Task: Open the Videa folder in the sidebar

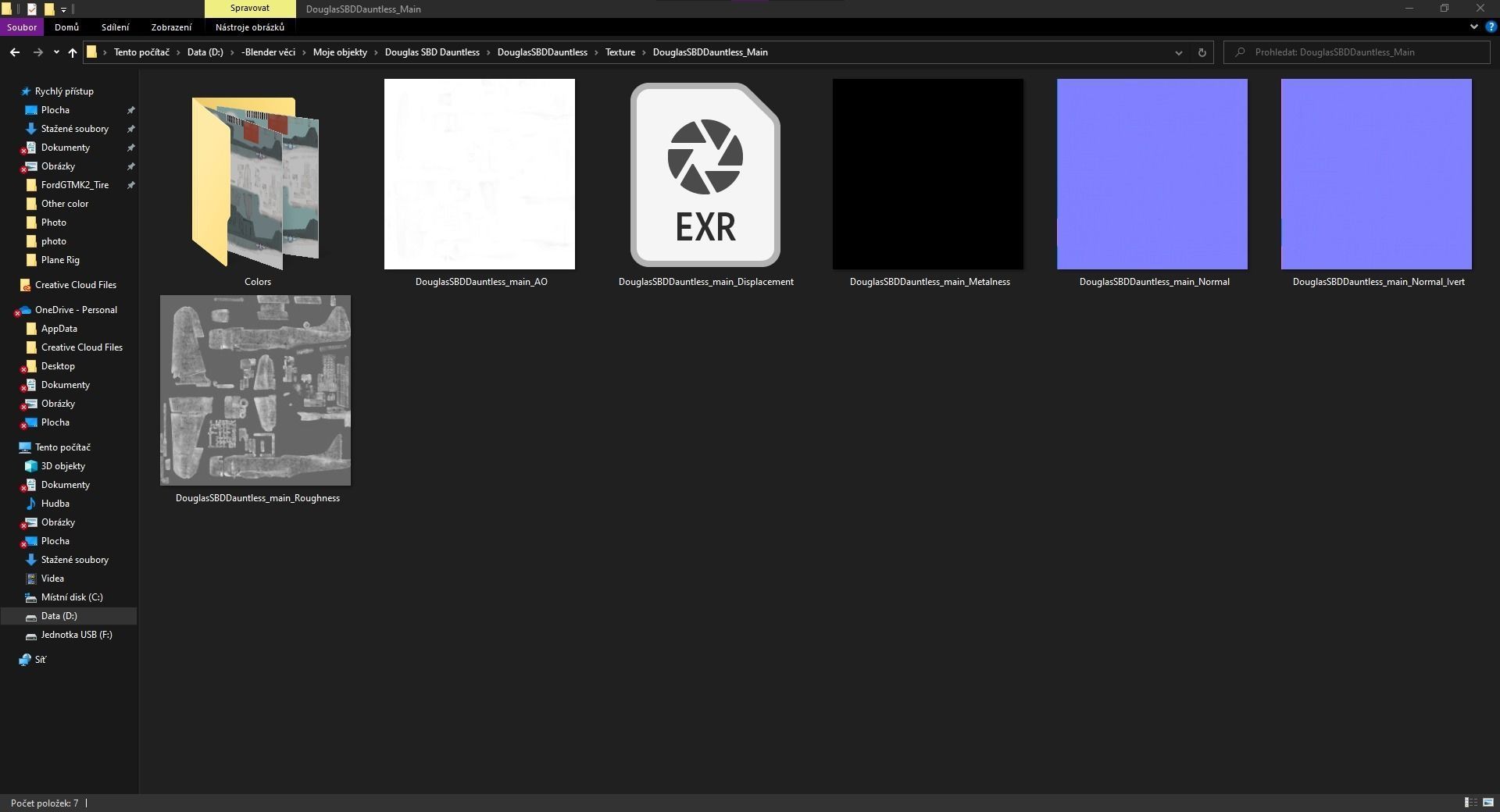Action: [52, 579]
